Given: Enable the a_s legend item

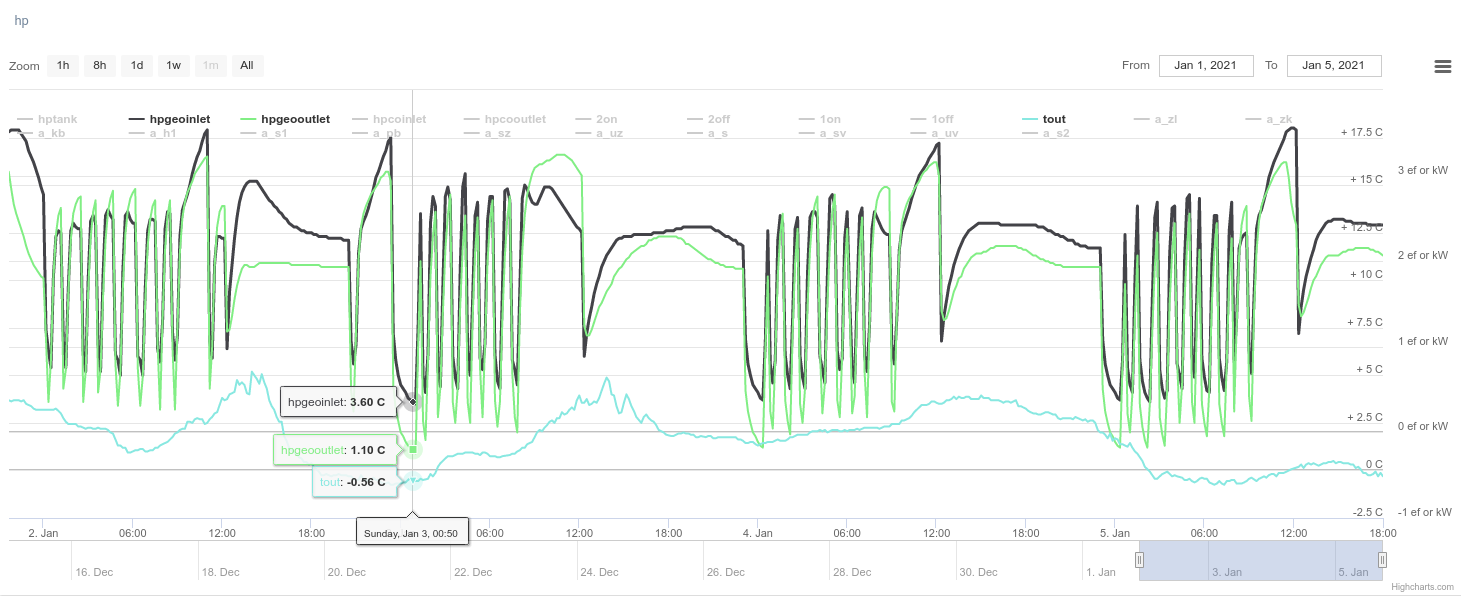Looking at the screenshot, I should pos(707,133).
